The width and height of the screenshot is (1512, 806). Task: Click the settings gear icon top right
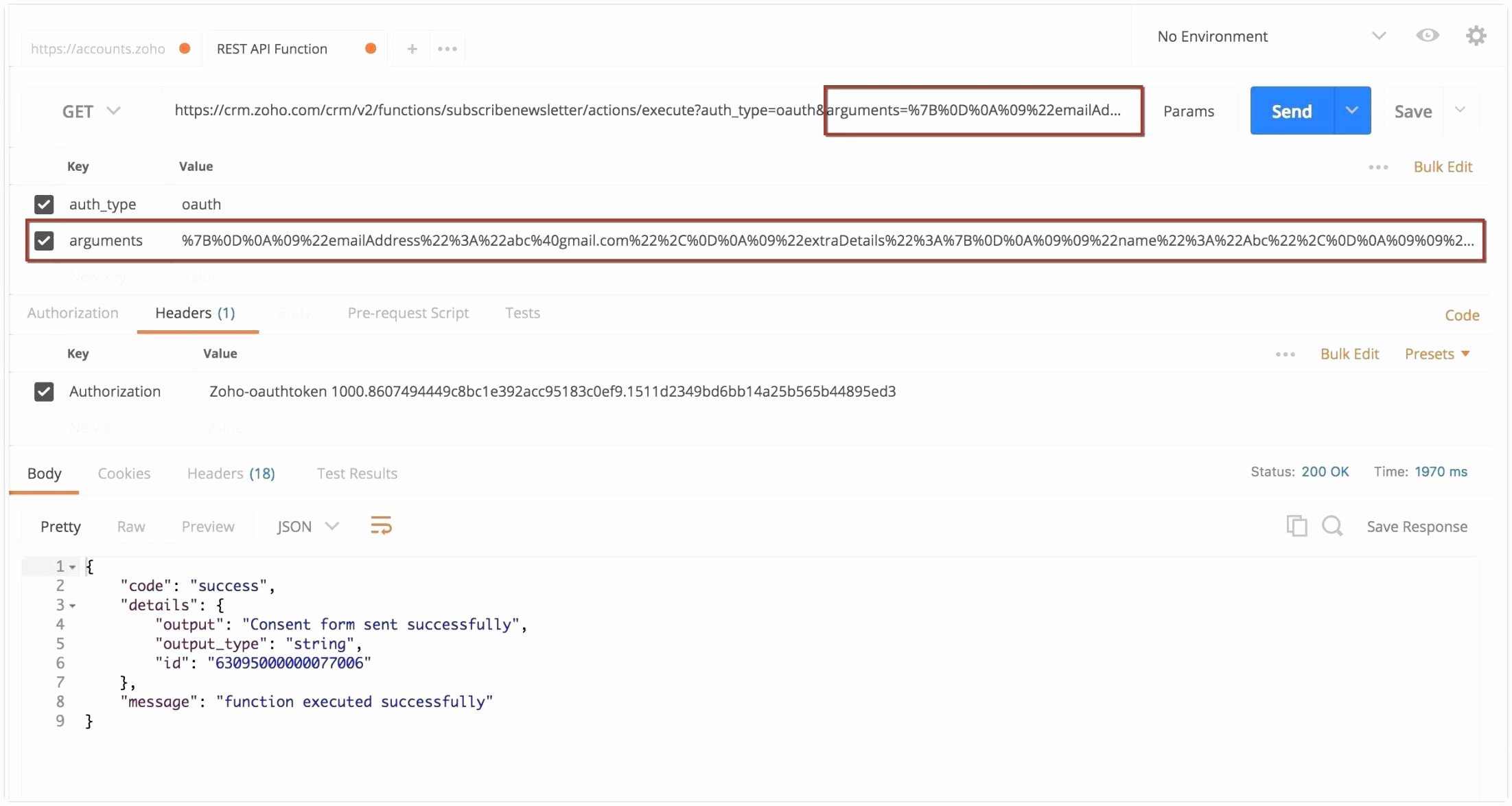pos(1476,35)
